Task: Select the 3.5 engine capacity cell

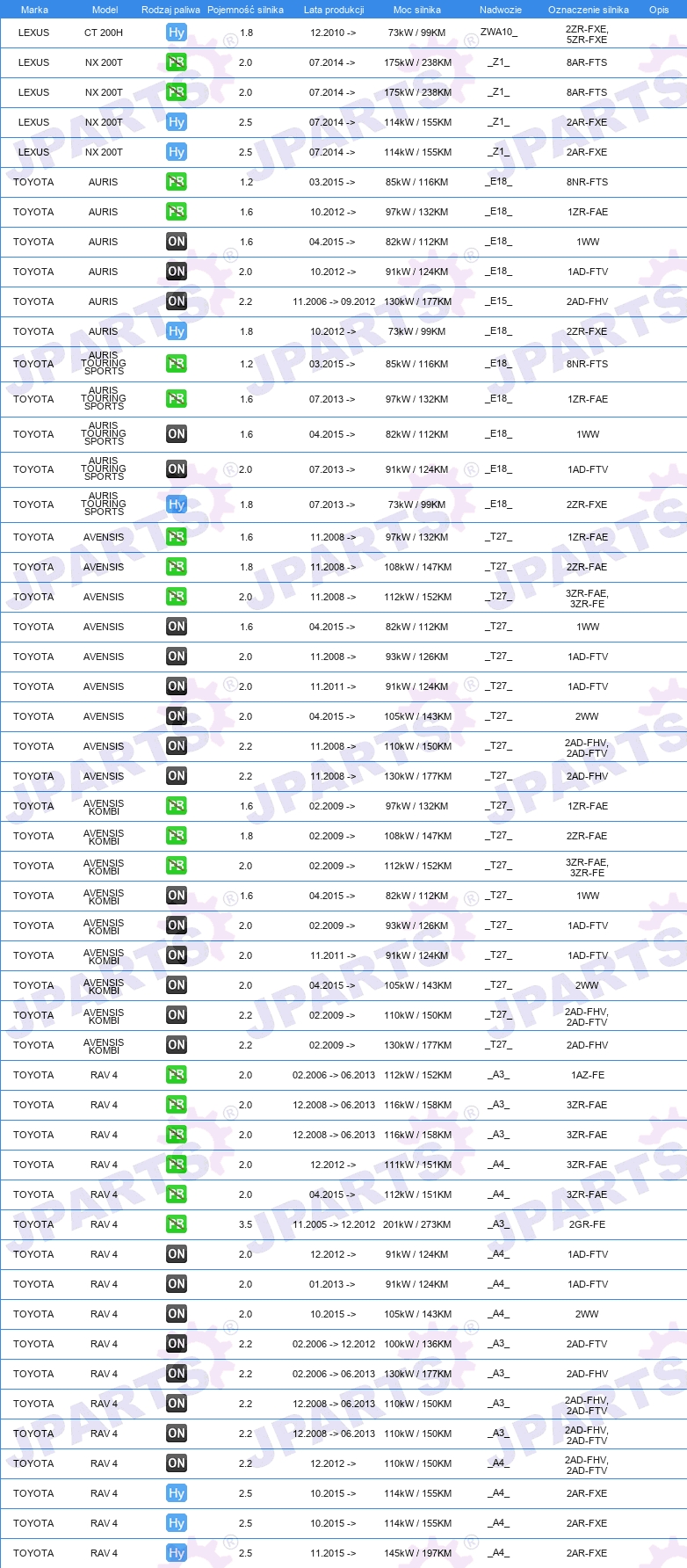Action: pos(246,1224)
